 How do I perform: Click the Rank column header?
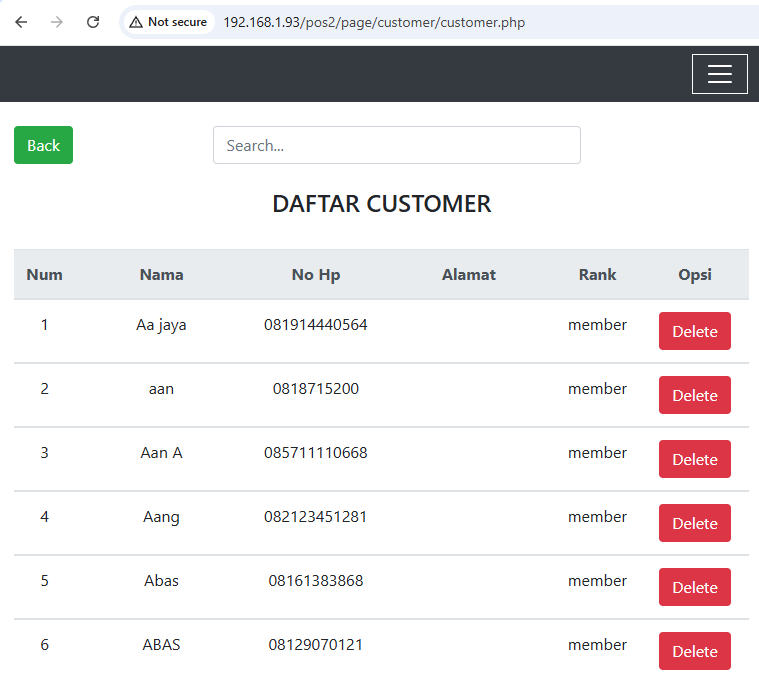point(597,274)
